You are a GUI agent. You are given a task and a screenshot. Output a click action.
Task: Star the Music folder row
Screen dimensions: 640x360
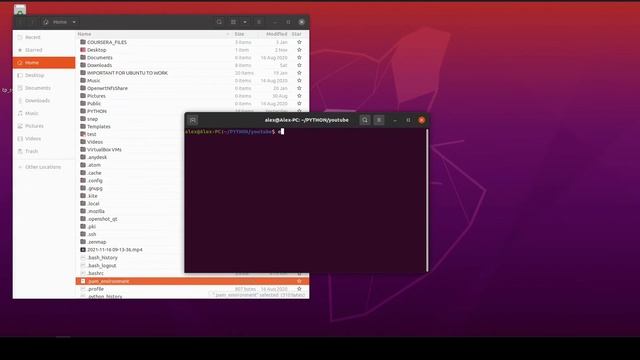click(299, 80)
